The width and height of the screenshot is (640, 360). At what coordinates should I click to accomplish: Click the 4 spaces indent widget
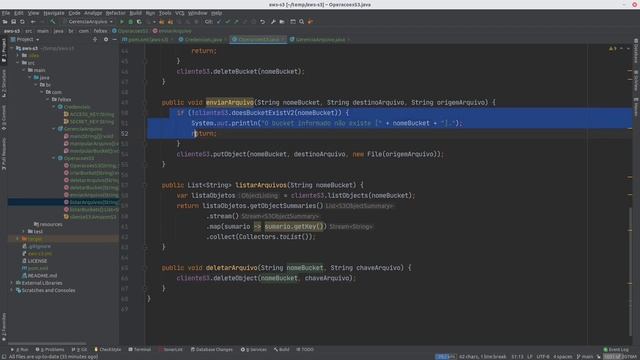pos(562,357)
